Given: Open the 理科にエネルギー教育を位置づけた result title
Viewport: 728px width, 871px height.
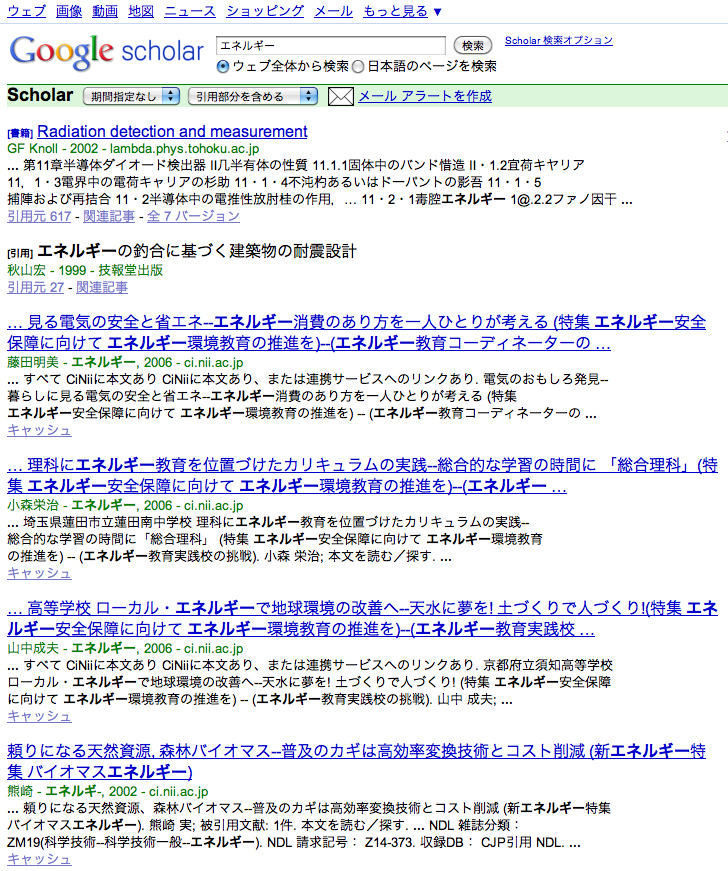Looking at the screenshot, I should 363,475.
